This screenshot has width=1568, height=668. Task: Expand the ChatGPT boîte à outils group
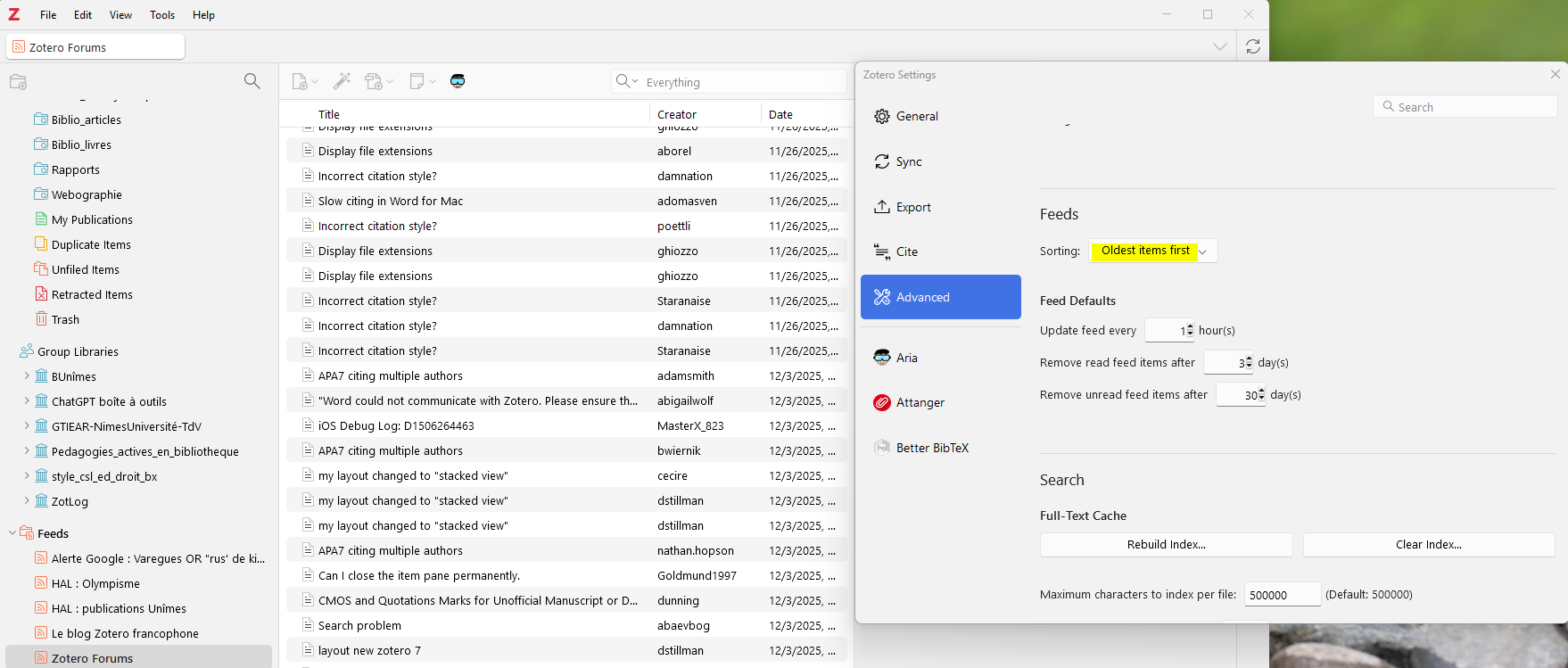tap(27, 401)
